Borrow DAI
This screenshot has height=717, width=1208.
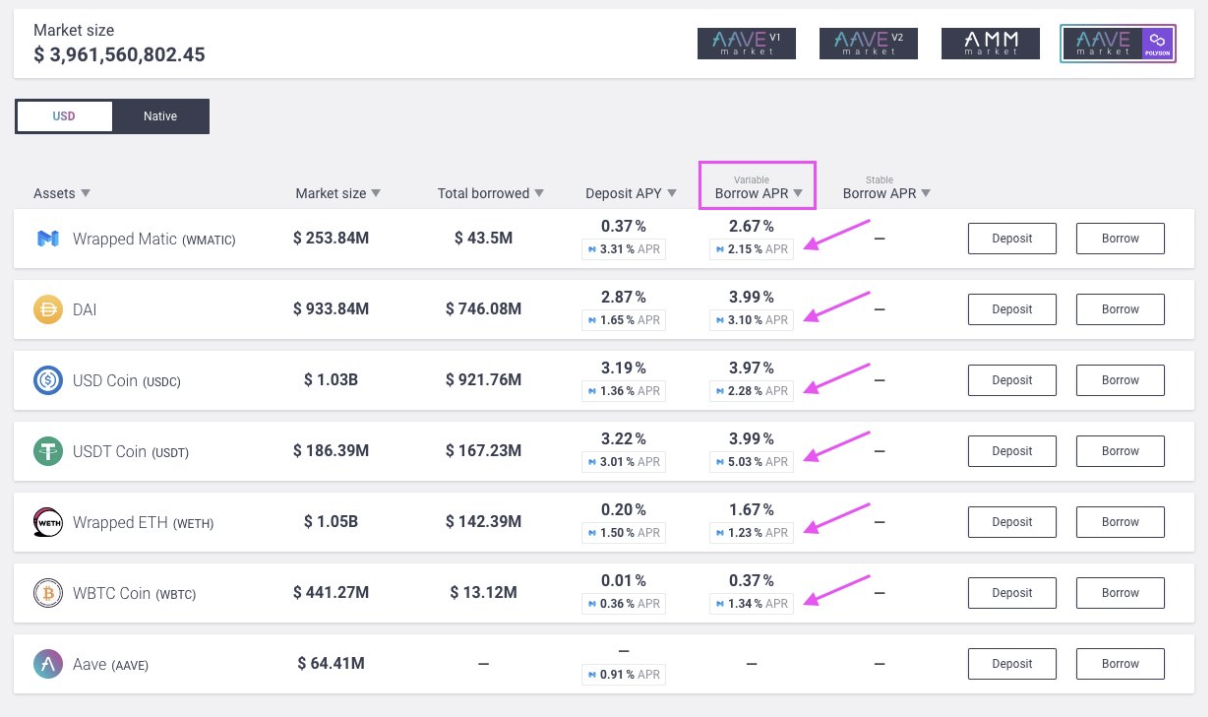(x=1120, y=310)
